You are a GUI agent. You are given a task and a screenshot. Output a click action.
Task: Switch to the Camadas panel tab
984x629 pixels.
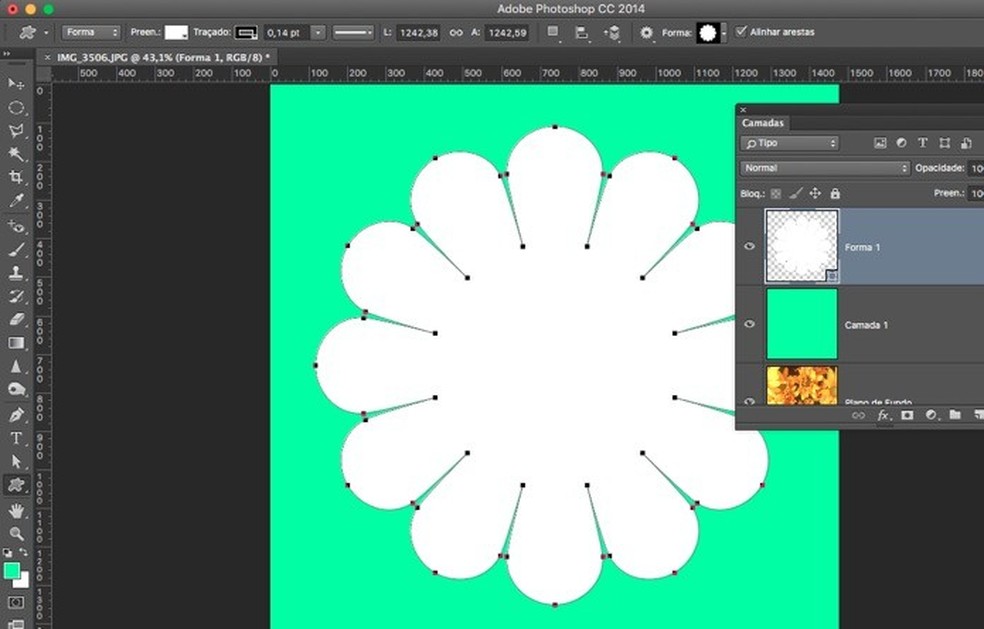(x=762, y=123)
